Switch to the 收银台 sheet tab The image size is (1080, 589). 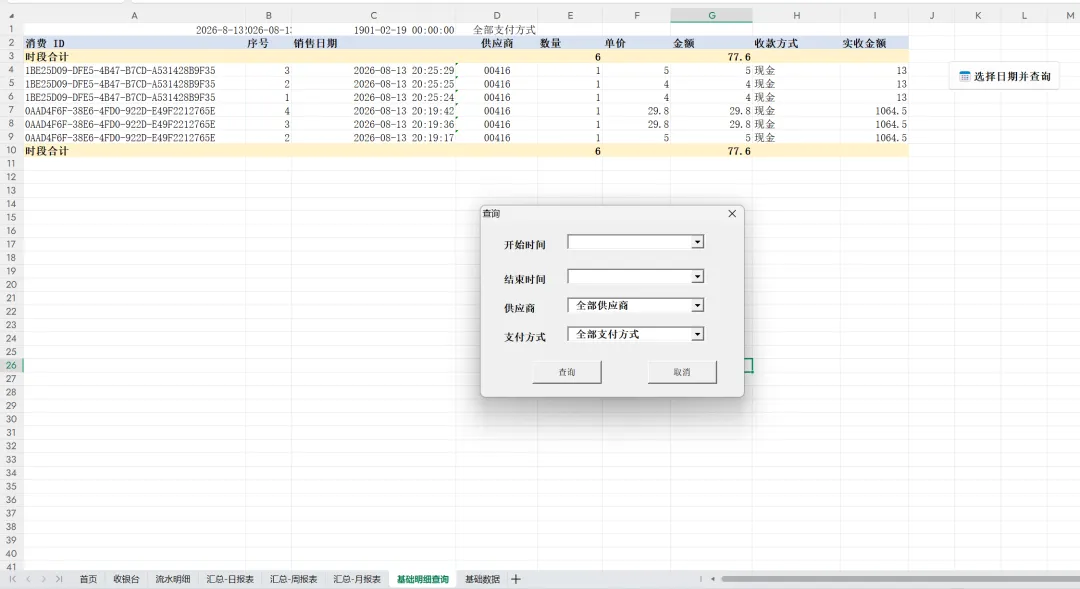coord(126,579)
